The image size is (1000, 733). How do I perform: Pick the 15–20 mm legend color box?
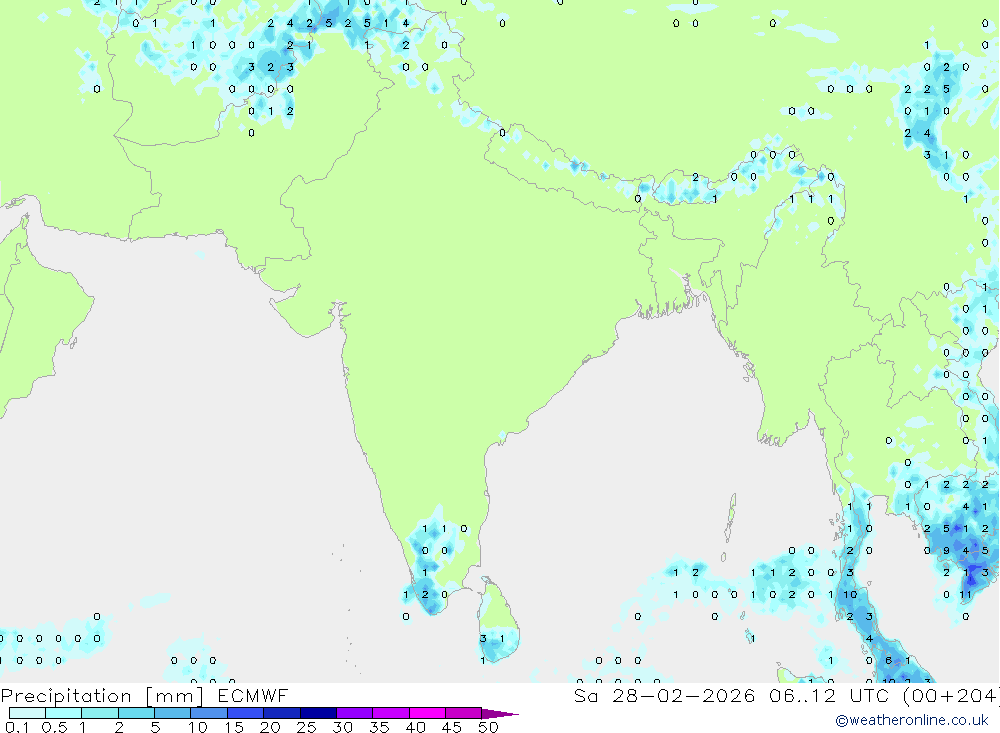(246, 713)
